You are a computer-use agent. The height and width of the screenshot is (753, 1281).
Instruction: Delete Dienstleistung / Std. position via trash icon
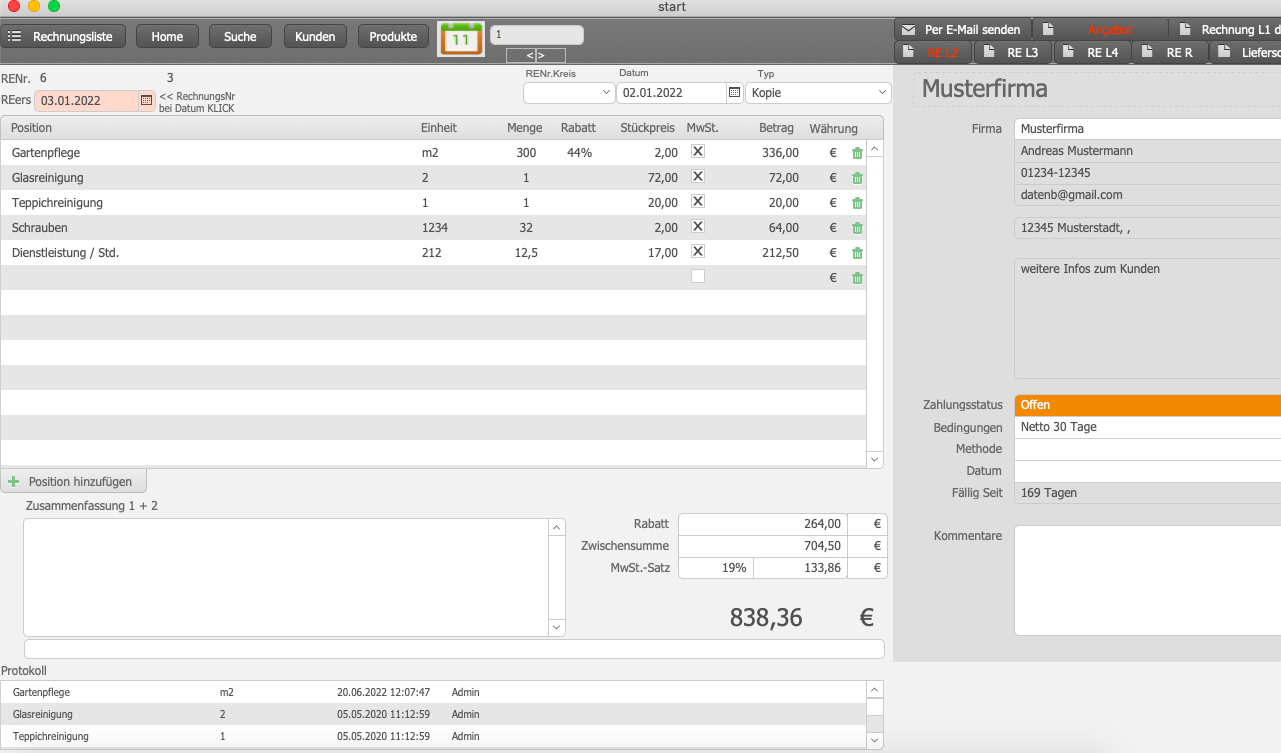(x=857, y=253)
